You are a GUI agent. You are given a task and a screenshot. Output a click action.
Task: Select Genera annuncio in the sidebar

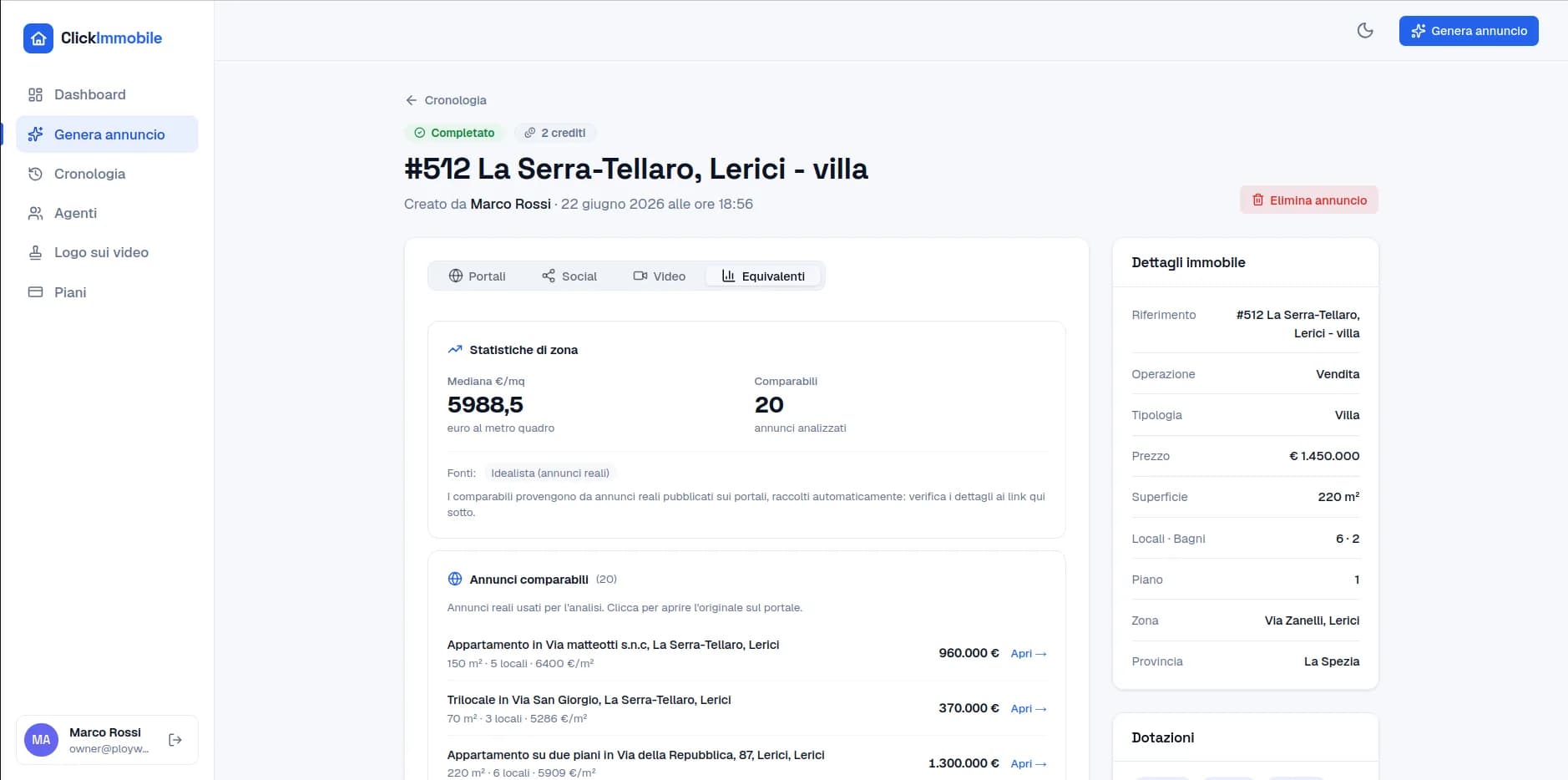click(x=107, y=134)
